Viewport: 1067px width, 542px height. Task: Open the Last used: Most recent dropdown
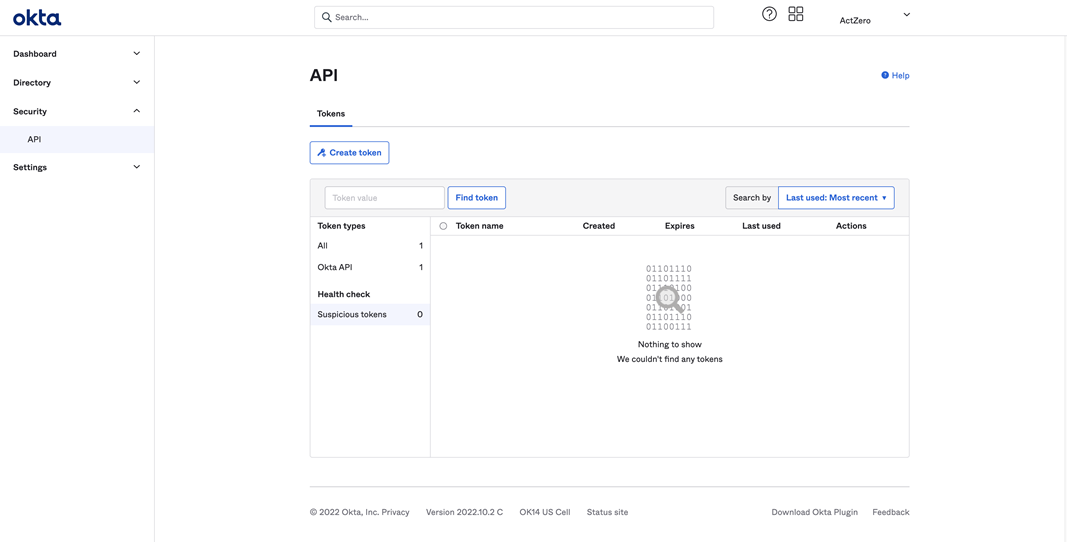[836, 197]
